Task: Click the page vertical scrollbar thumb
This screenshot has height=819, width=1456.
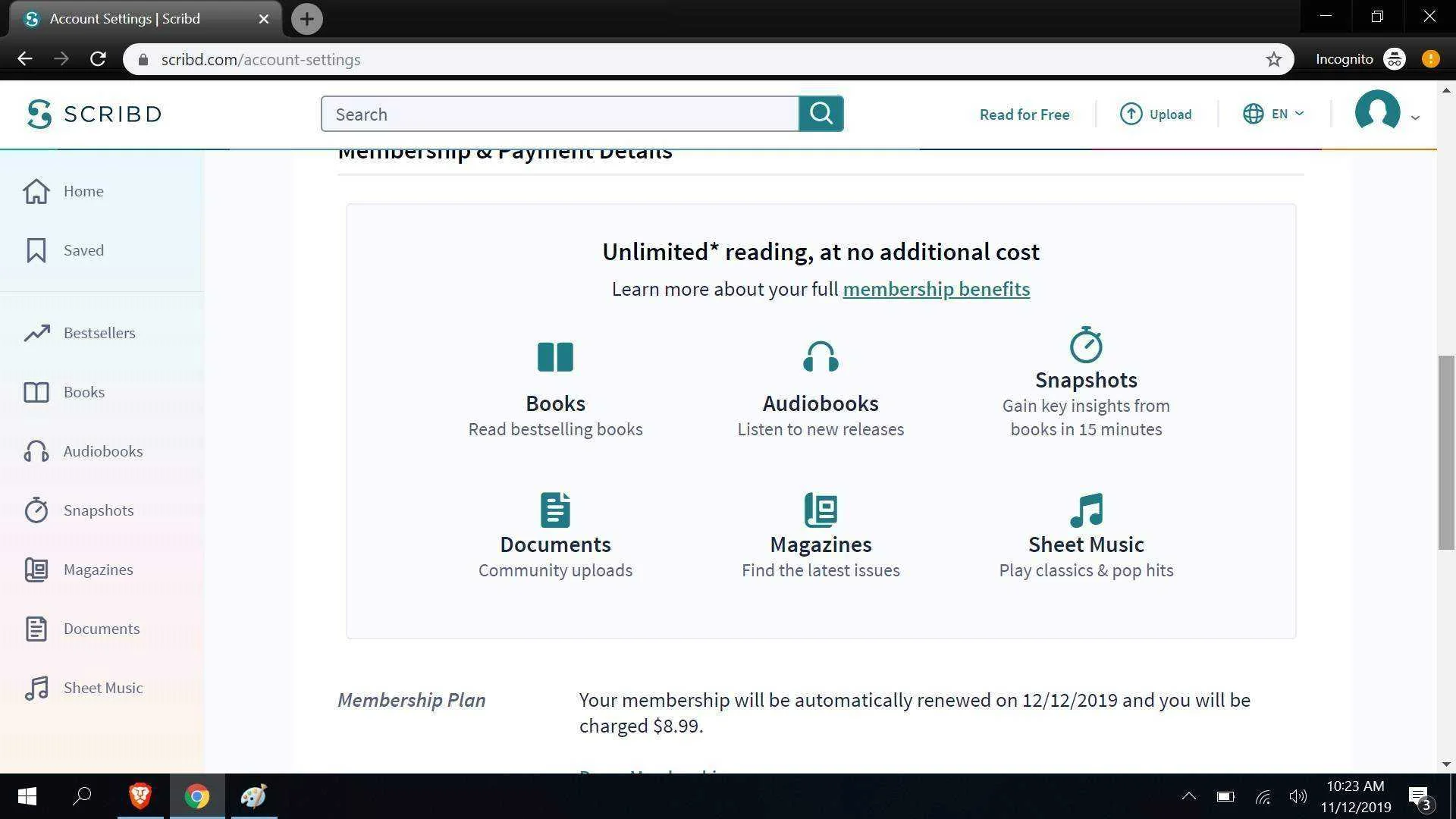Action: coord(1446,452)
